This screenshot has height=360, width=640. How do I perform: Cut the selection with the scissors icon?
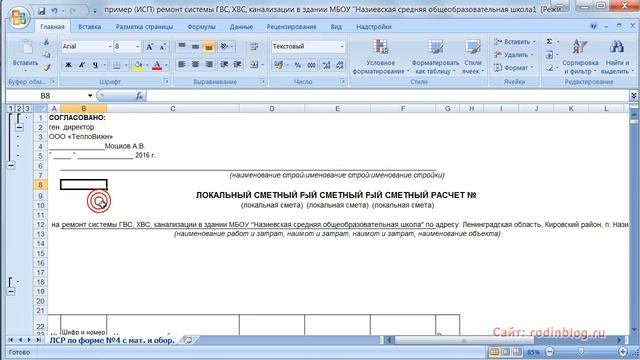[x=47, y=42]
